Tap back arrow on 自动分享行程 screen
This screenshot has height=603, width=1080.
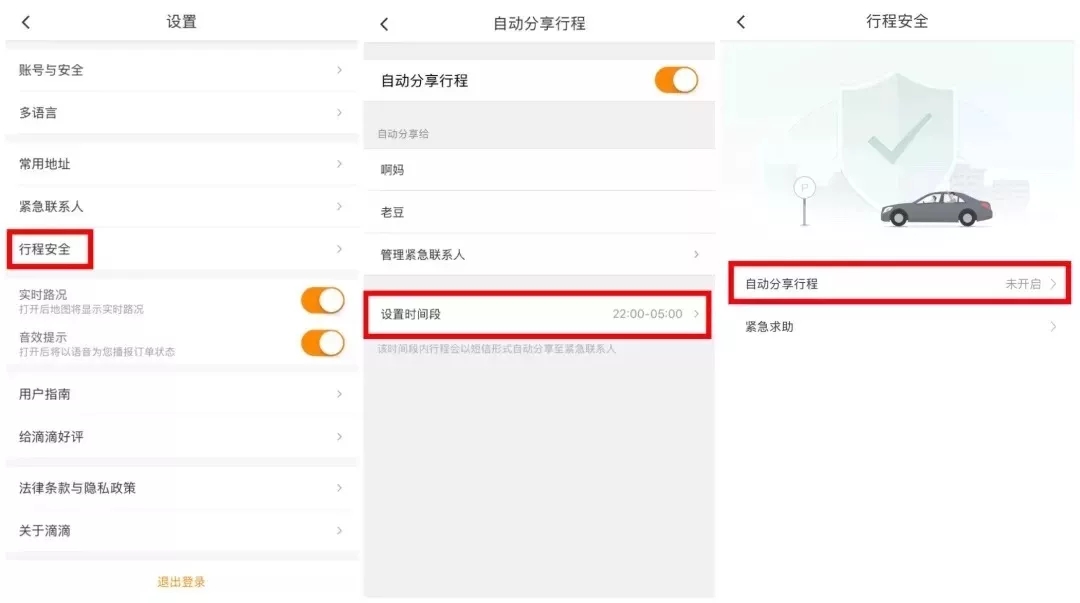384,24
